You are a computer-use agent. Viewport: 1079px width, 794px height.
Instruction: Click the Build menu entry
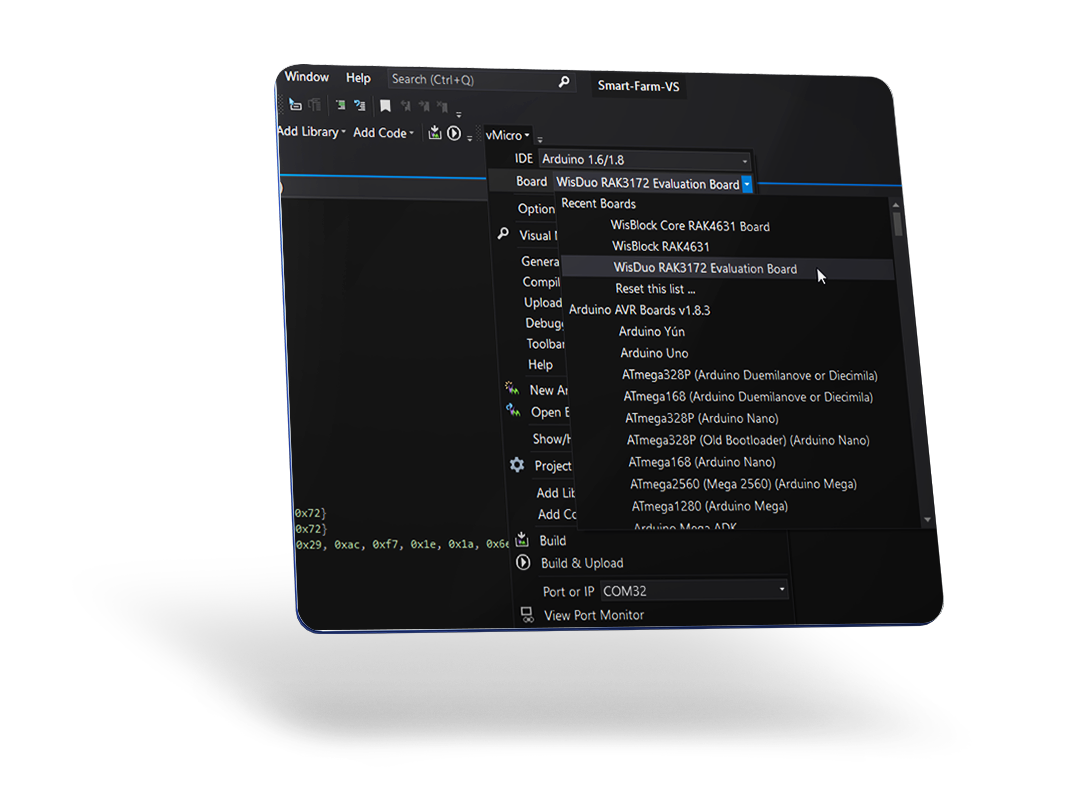pyautogui.click(x=553, y=540)
